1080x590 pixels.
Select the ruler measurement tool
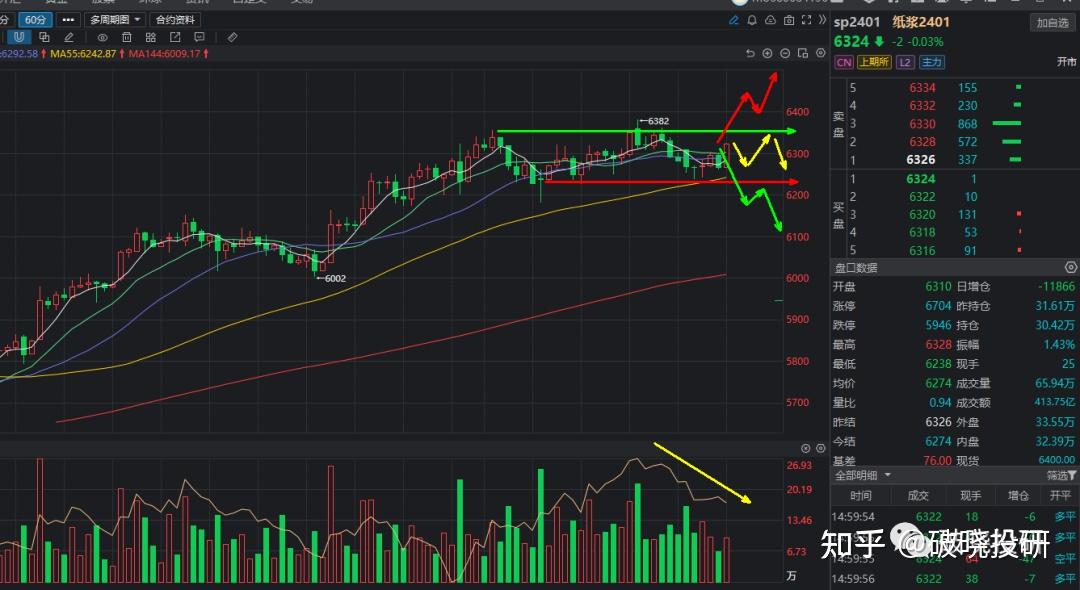[233, 37]
